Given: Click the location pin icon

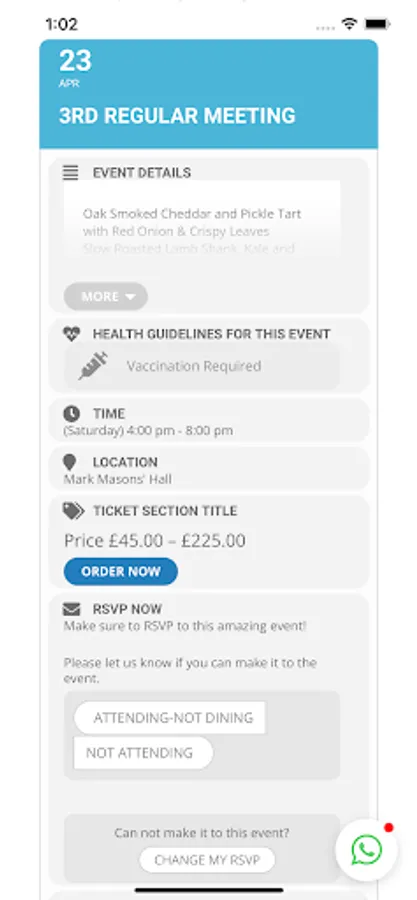Looking at the screenshot, I should pyautogui.click(x=69, y=462).
